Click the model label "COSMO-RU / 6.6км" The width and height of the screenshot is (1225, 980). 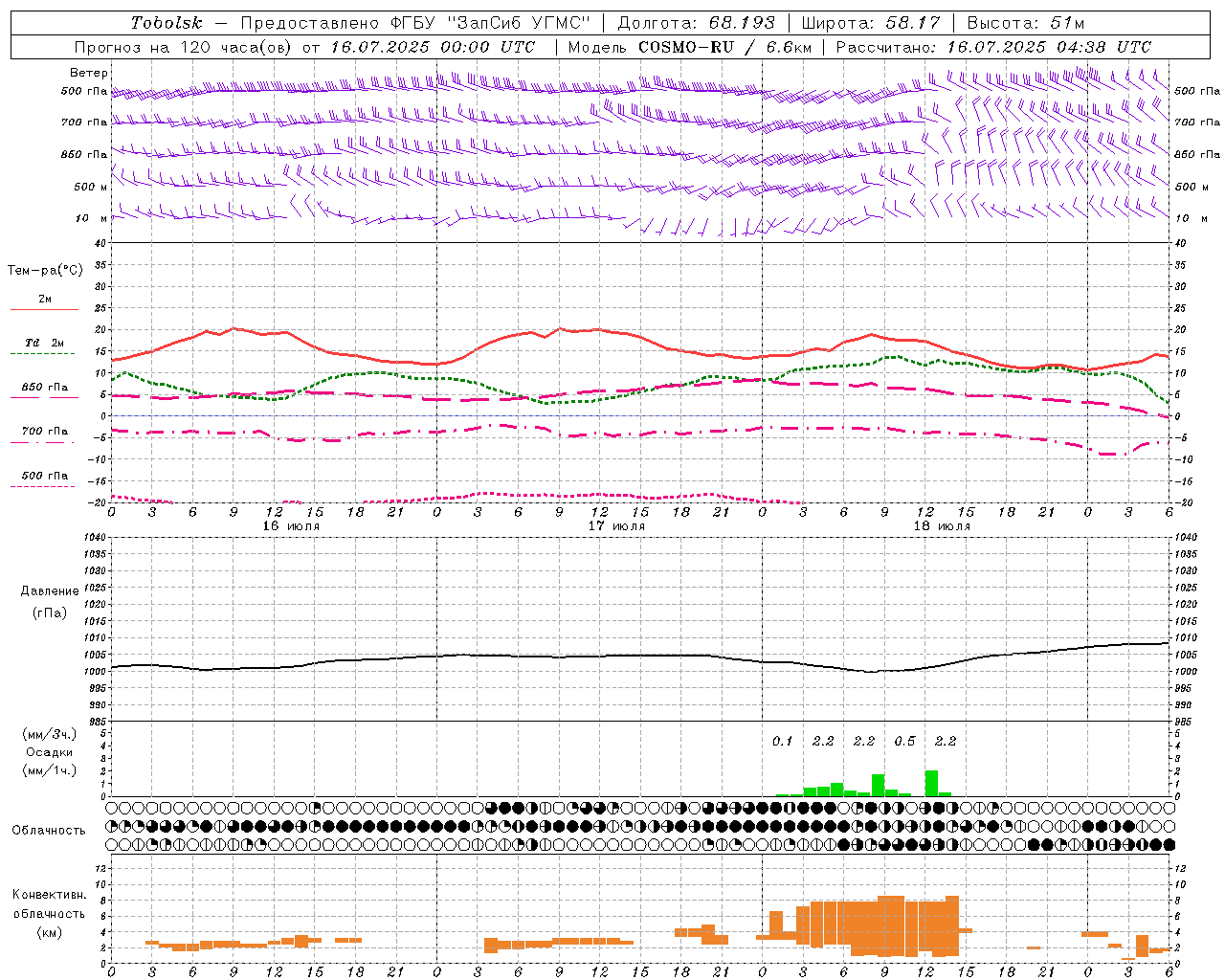coord(724,47)
